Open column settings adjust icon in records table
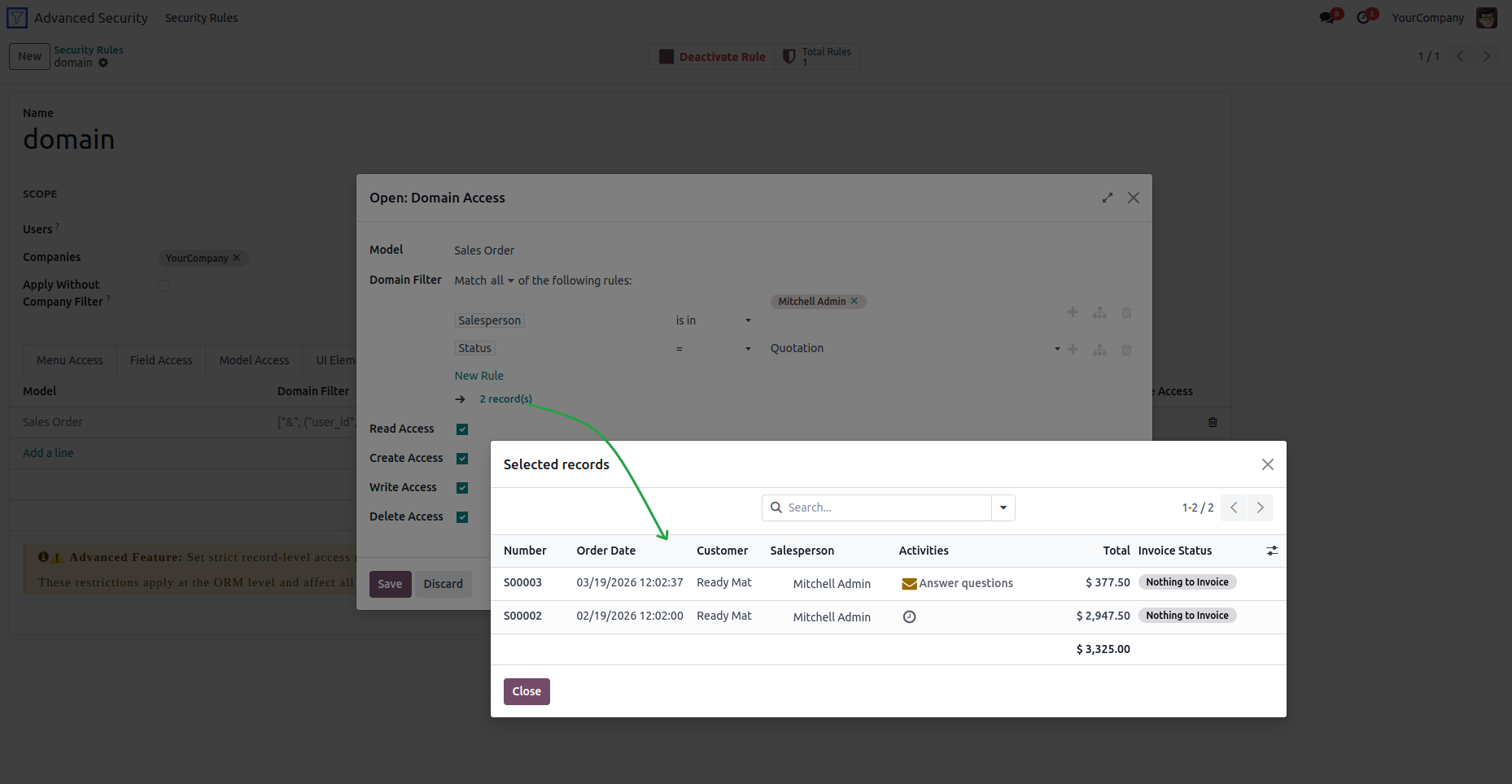Viewport: 1512px width, 784px height. pos(1272,551)
